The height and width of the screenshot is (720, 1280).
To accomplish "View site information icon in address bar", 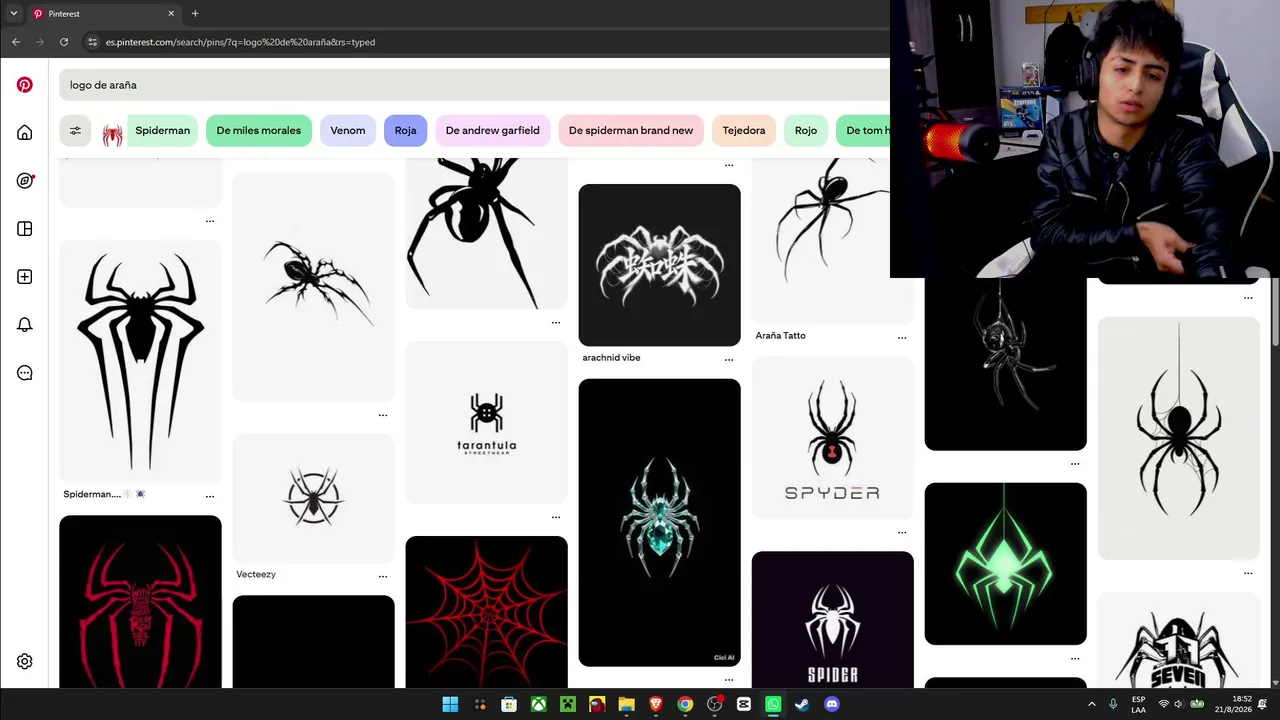I will tap(93, 42).
